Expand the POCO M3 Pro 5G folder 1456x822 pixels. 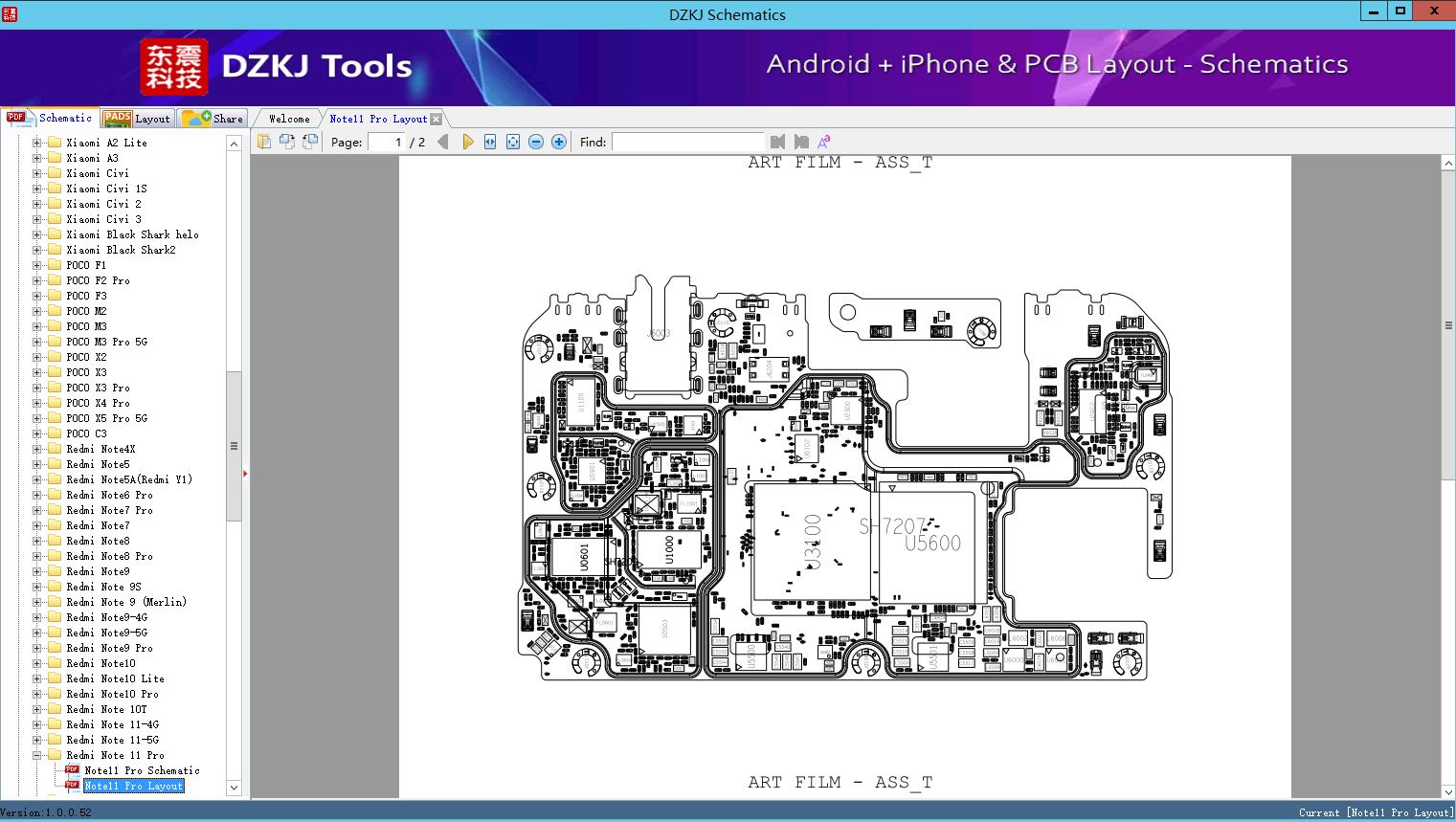tap(37, 342)
